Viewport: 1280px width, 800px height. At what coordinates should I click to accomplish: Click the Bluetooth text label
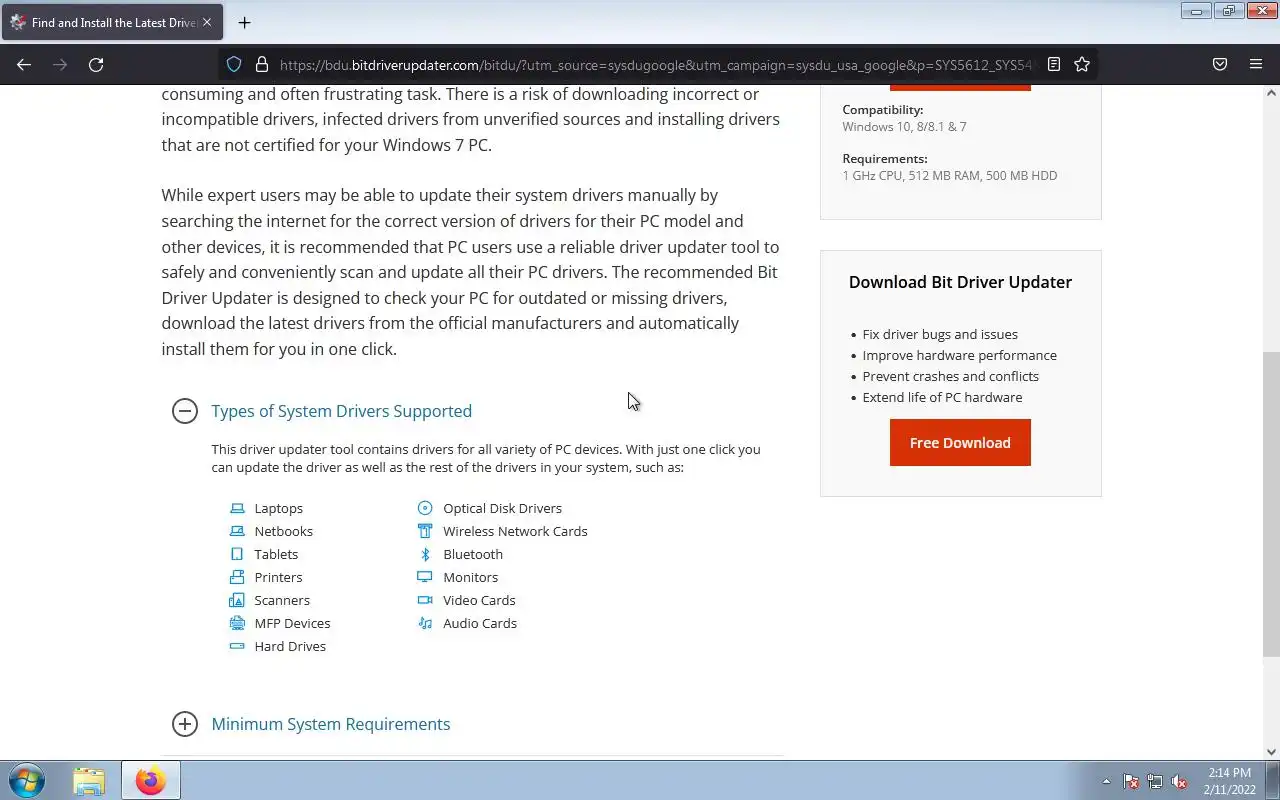473,554
